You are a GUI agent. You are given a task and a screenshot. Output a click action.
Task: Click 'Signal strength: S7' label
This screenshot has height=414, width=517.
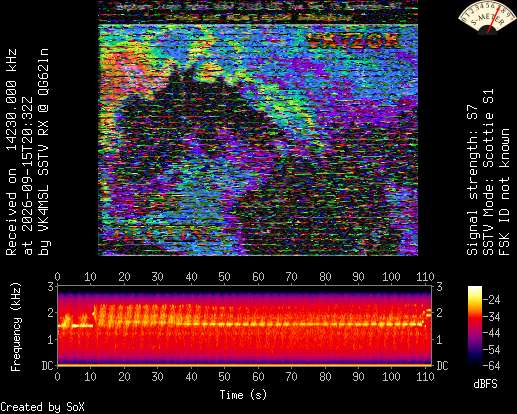(472, 180)
